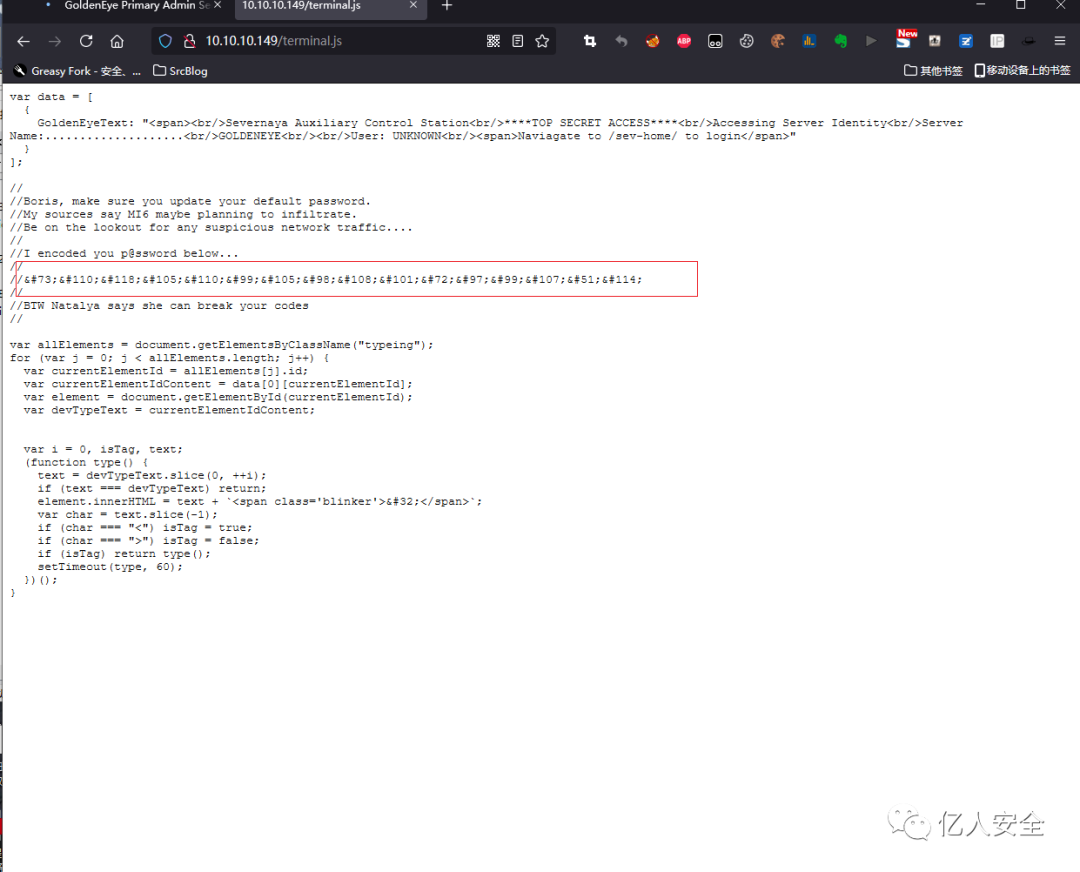
Task: Click the 'var data = [' line
Action: [x=52, y=97]
